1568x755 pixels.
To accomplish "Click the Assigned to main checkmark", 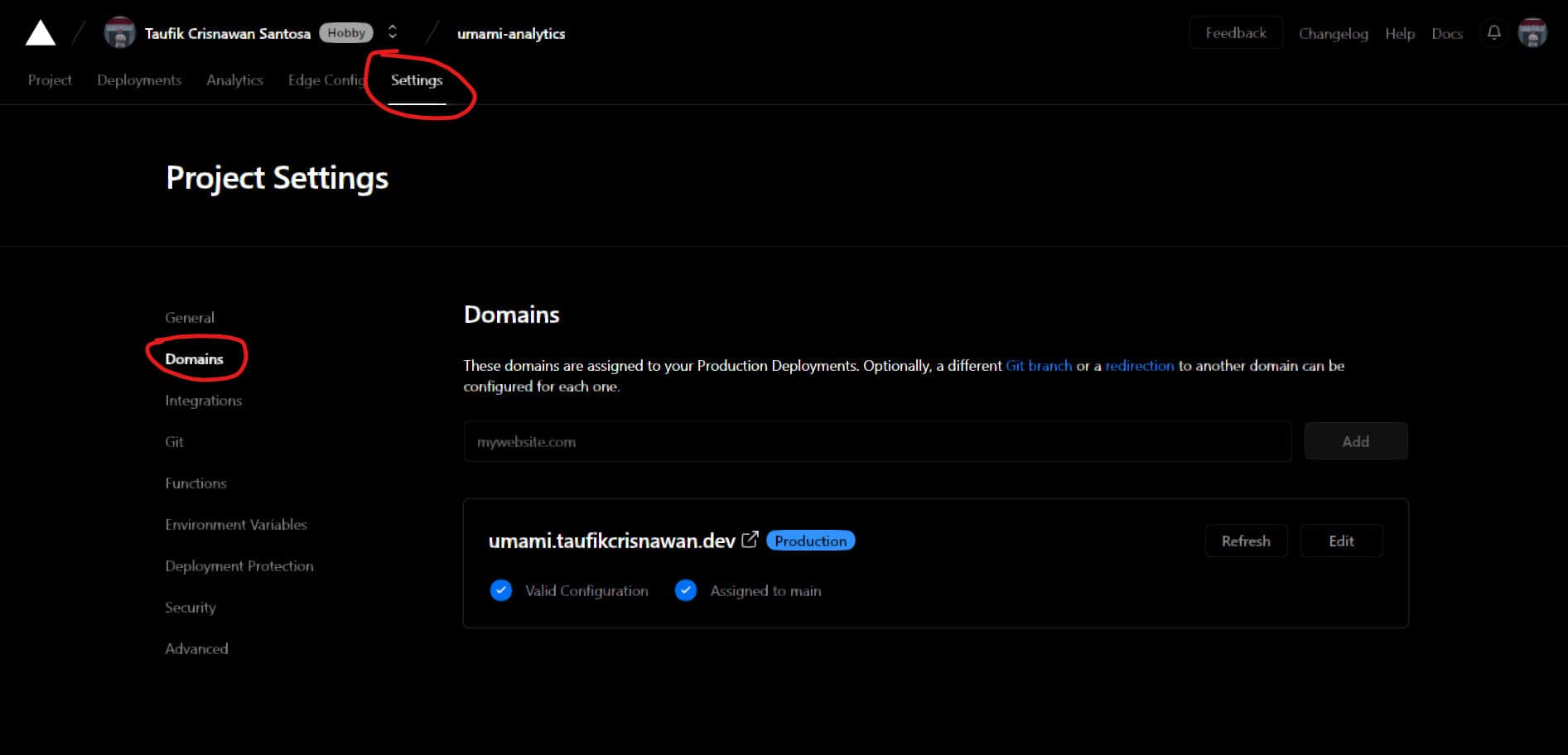I will (x=686, y=590).
